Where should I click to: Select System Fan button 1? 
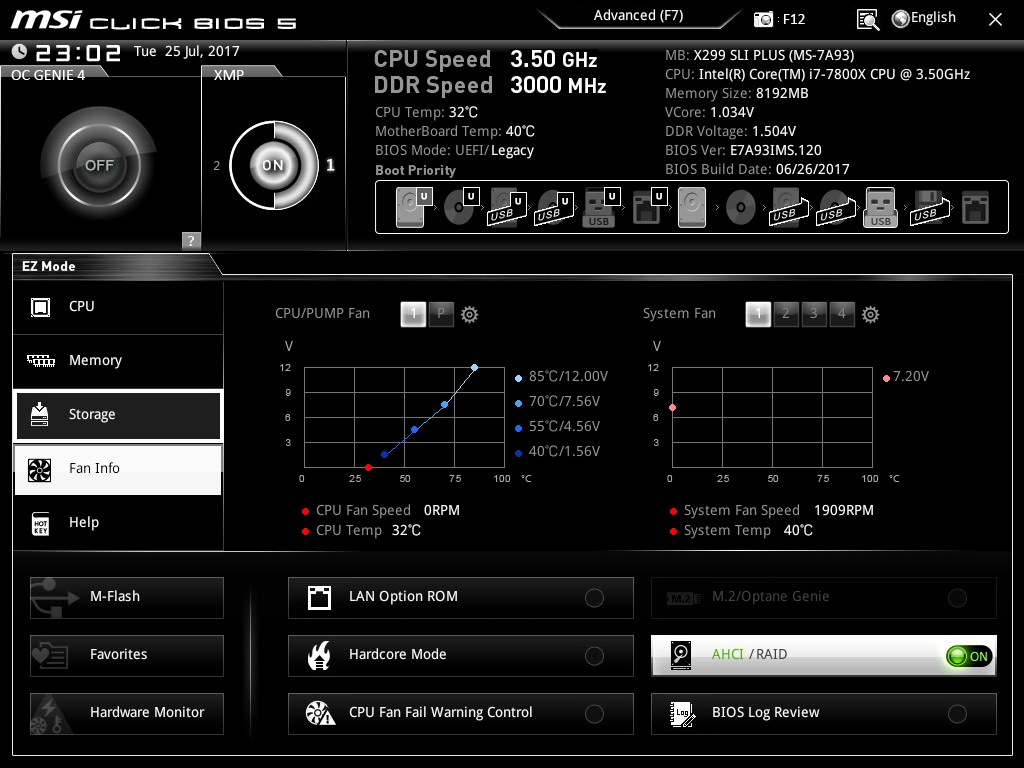coord(758,314)
